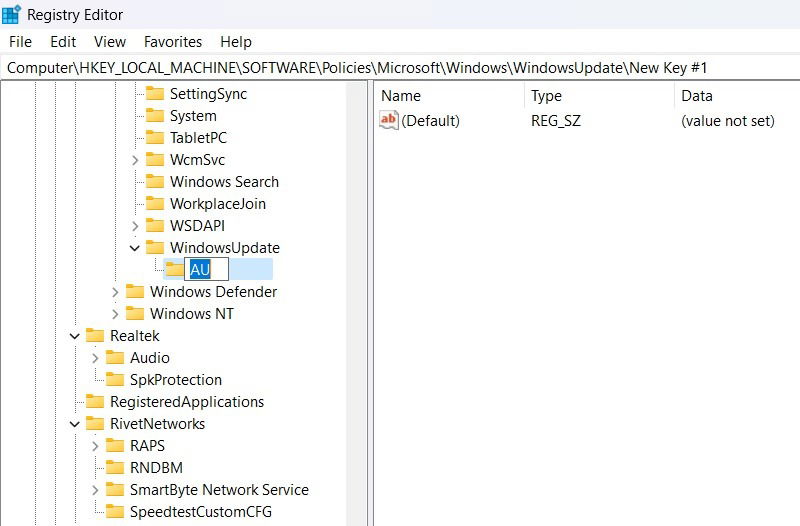Click the WorkplaceJoin folder icon
This screenshot has width=800, height=526.
(155, 203)
